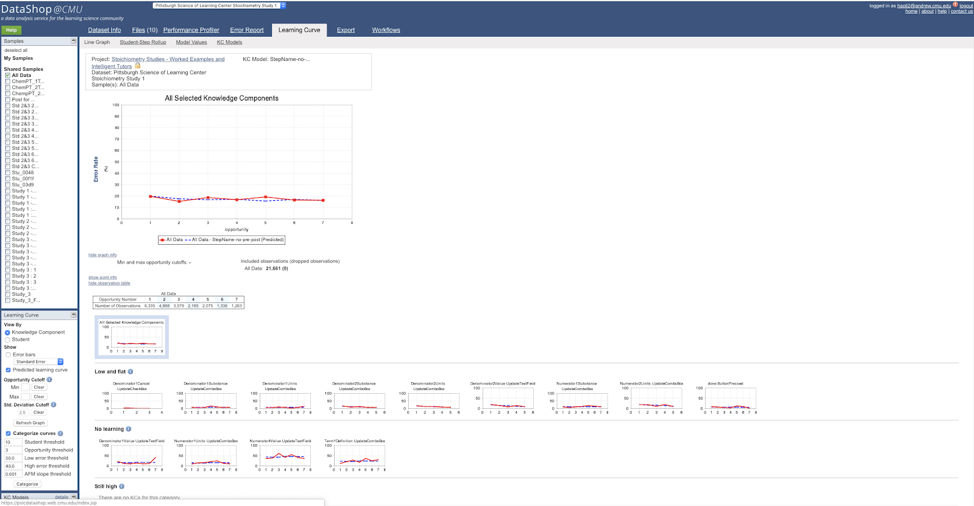Open Denominator2Value UpdateTextField thumbnail graph

503,398
